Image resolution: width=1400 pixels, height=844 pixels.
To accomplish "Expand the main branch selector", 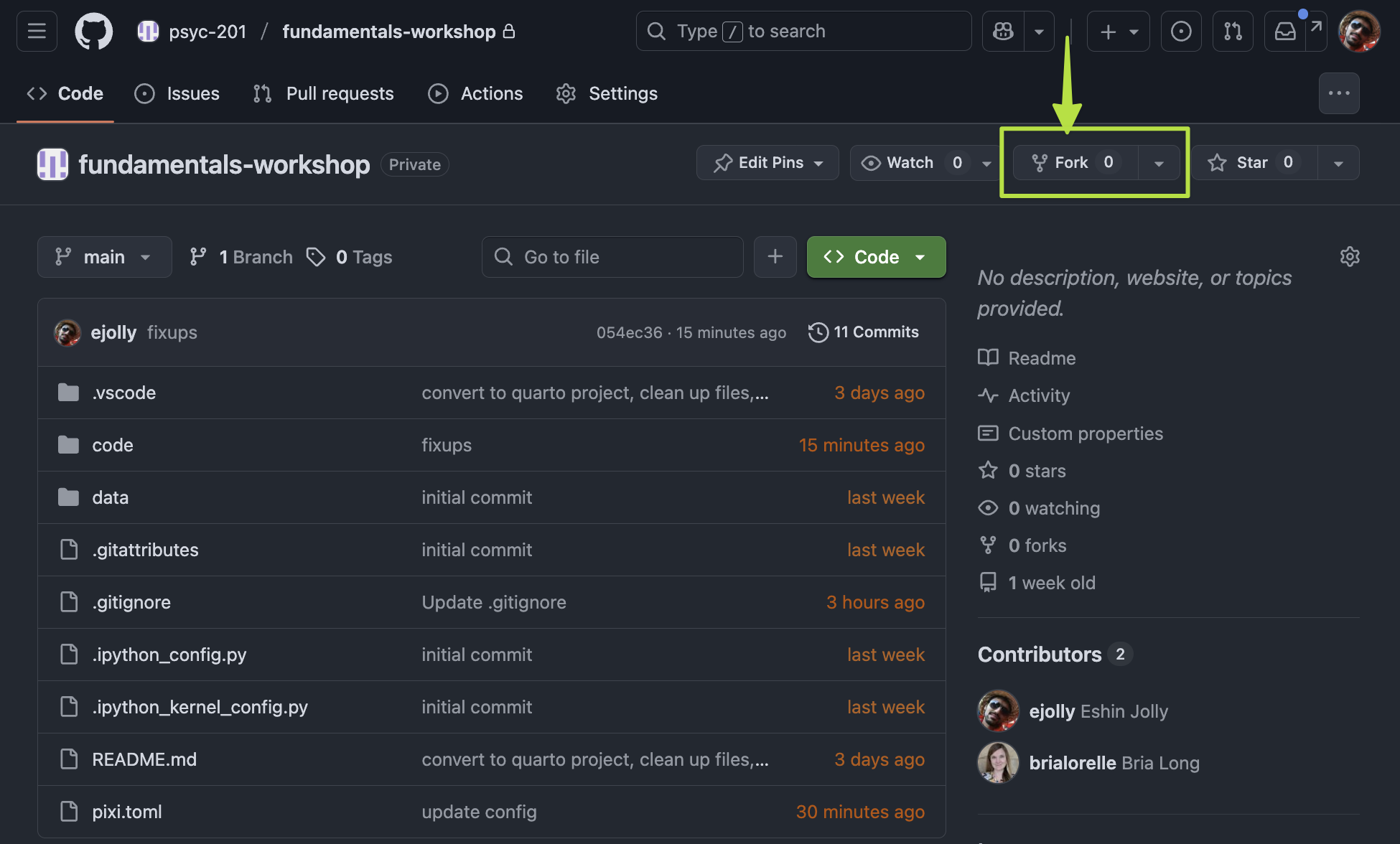I will [x=104, y=257].
